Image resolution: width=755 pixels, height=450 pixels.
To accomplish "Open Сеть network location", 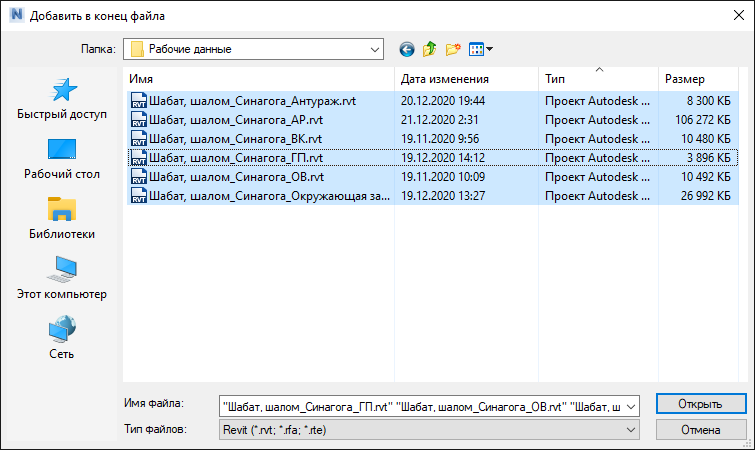I will (x=62, y=338).
